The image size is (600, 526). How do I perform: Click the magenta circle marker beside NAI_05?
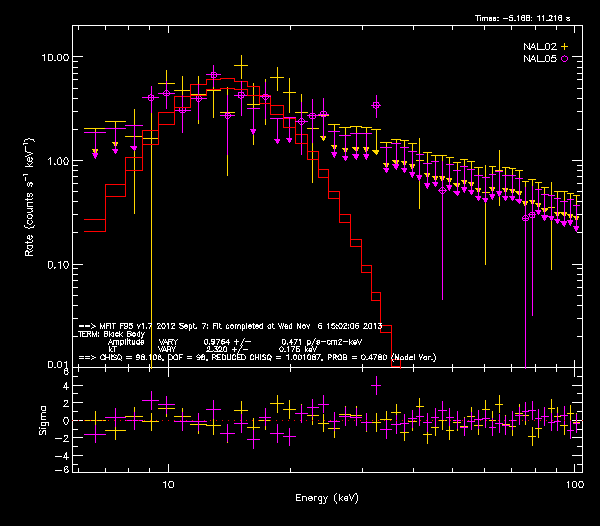(564, 60)
